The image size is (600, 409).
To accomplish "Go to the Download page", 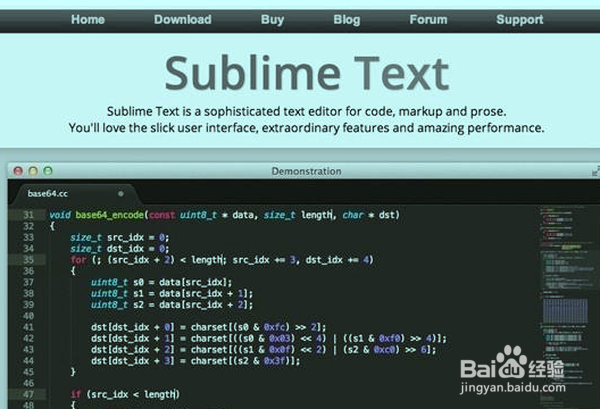I will (x=183, y=20).
